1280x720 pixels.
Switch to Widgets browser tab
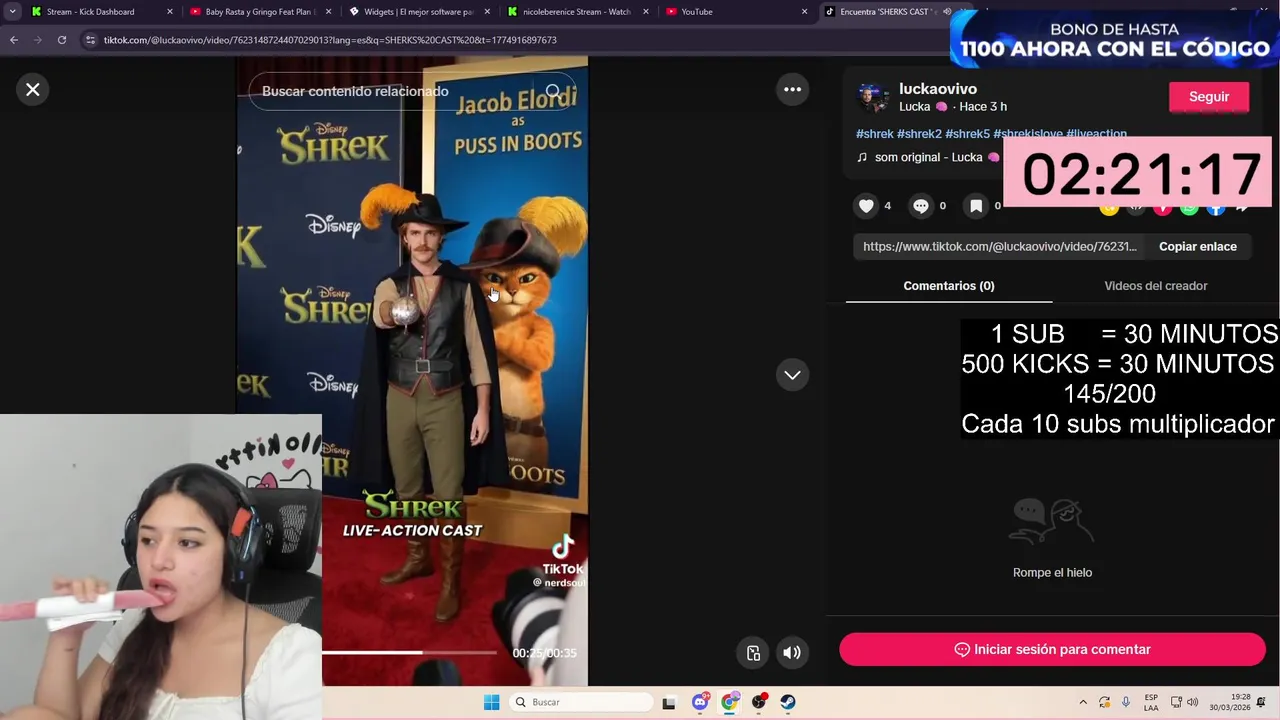point(419,12)
